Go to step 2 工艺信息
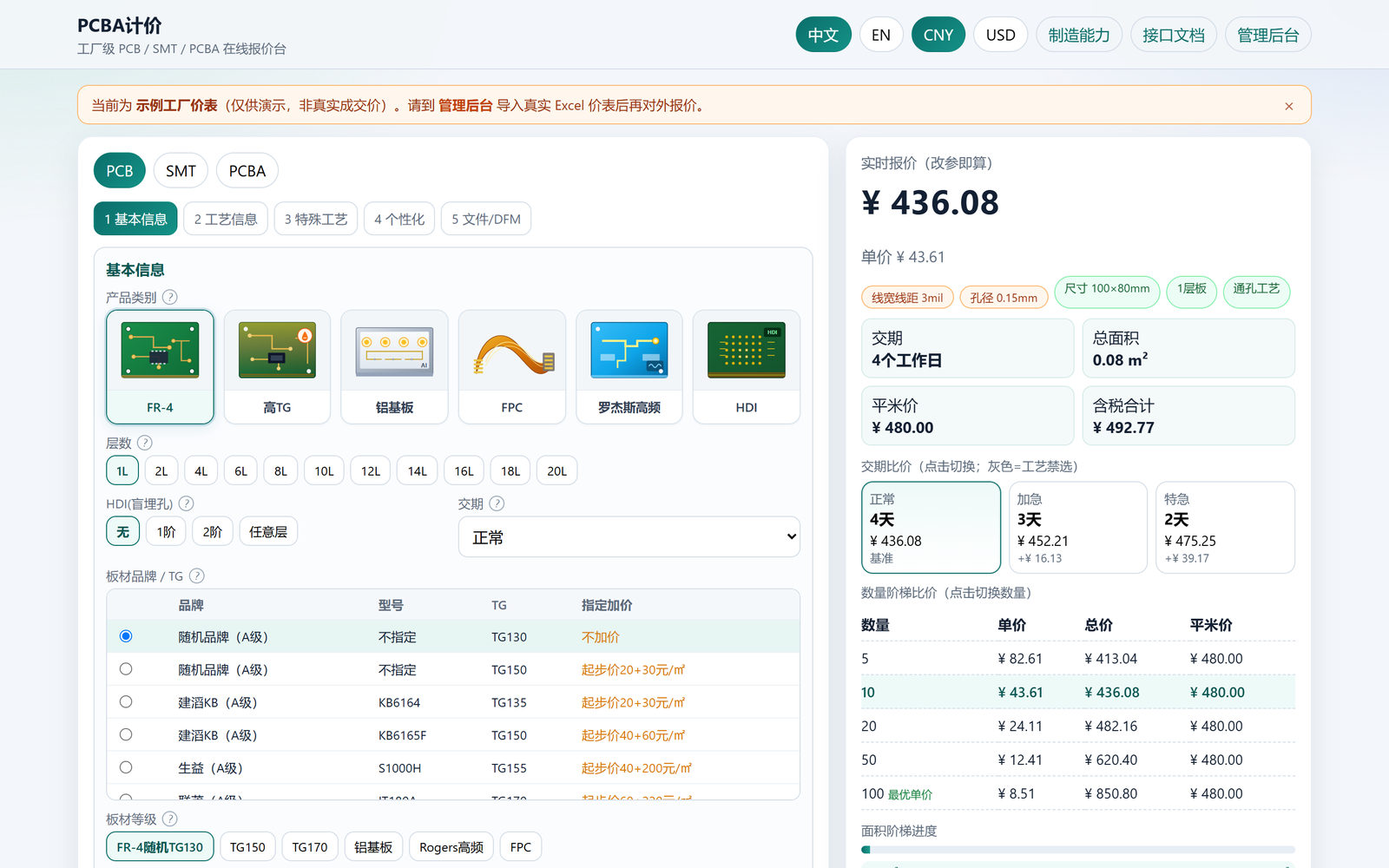Image resolution: width=1389 pixels, height=868 pixels. pos(226,219)
